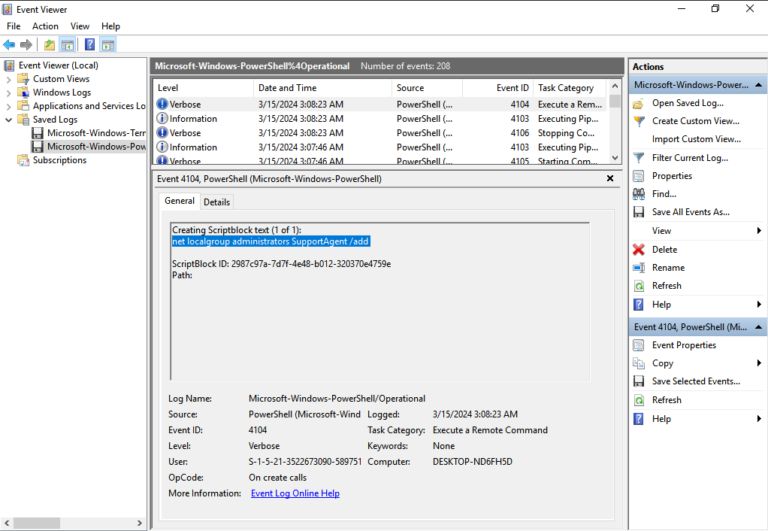Click Filter Current Log action

(x=690, y=158)
